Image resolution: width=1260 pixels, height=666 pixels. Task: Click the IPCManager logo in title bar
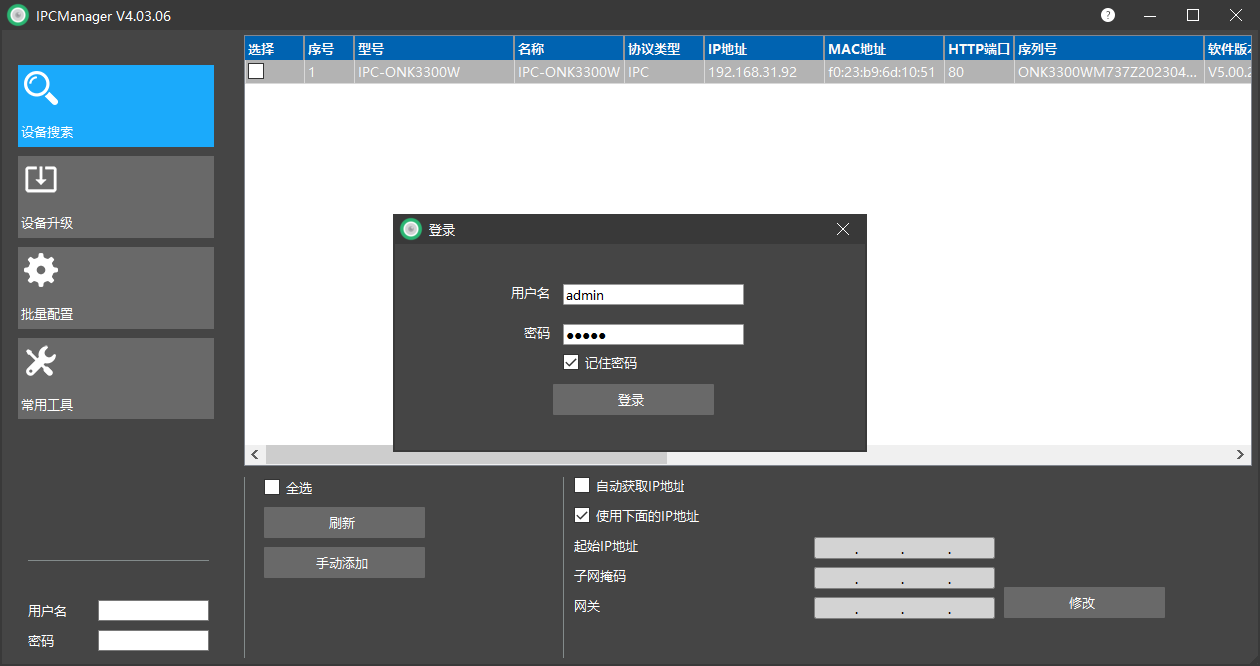coord(17,15)
